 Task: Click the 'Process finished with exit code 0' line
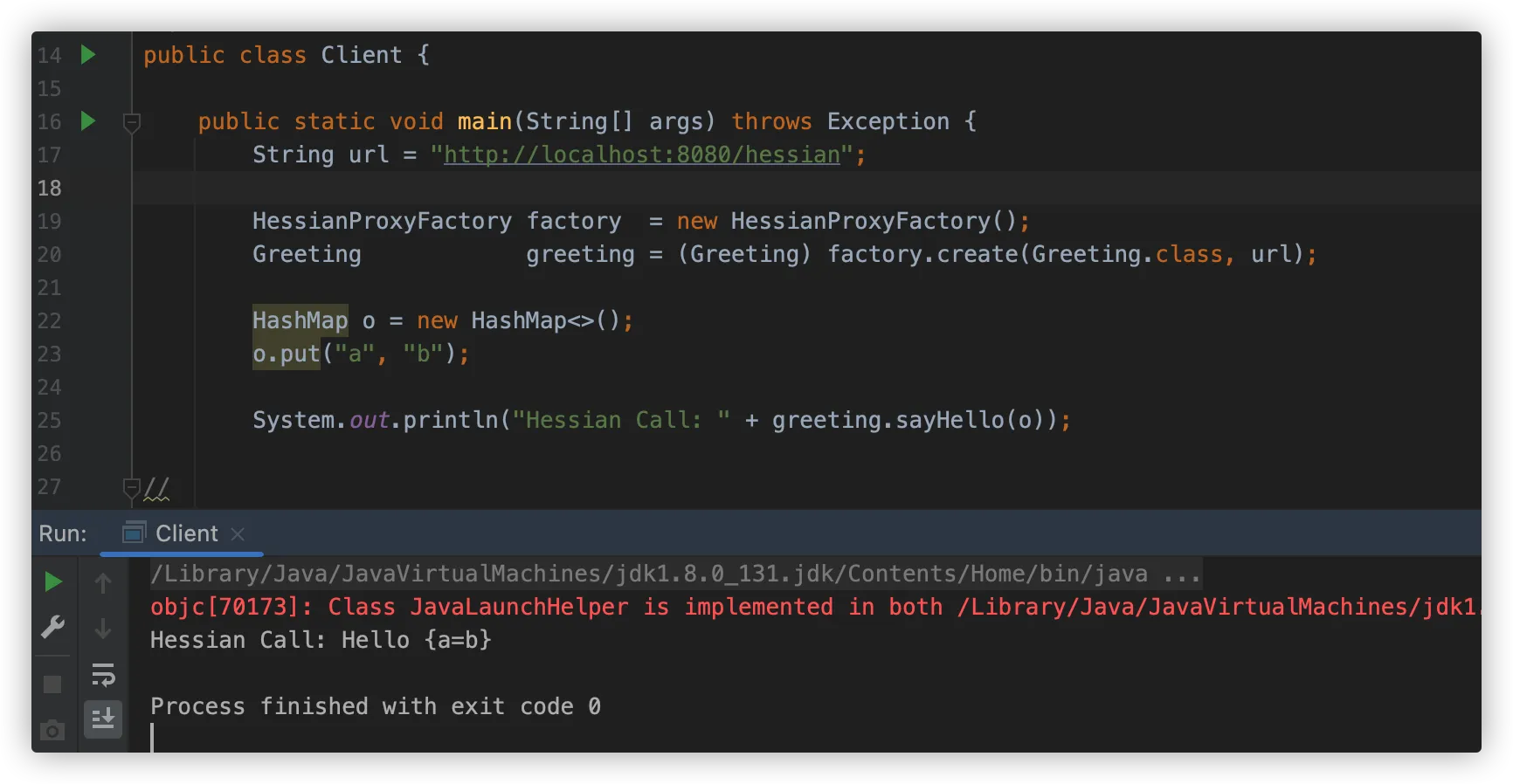pos(376,706)
